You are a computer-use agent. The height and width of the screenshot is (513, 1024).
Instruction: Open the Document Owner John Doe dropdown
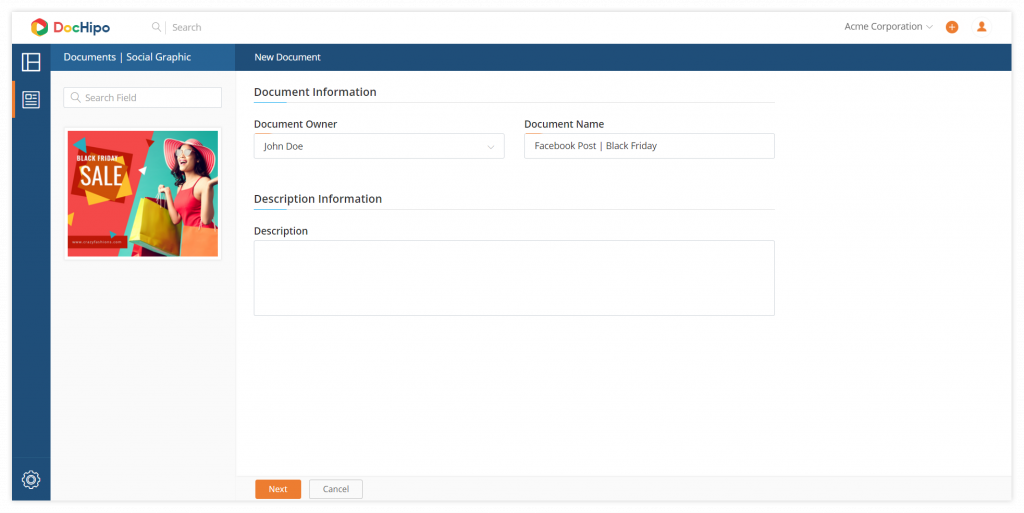[379, 146]
